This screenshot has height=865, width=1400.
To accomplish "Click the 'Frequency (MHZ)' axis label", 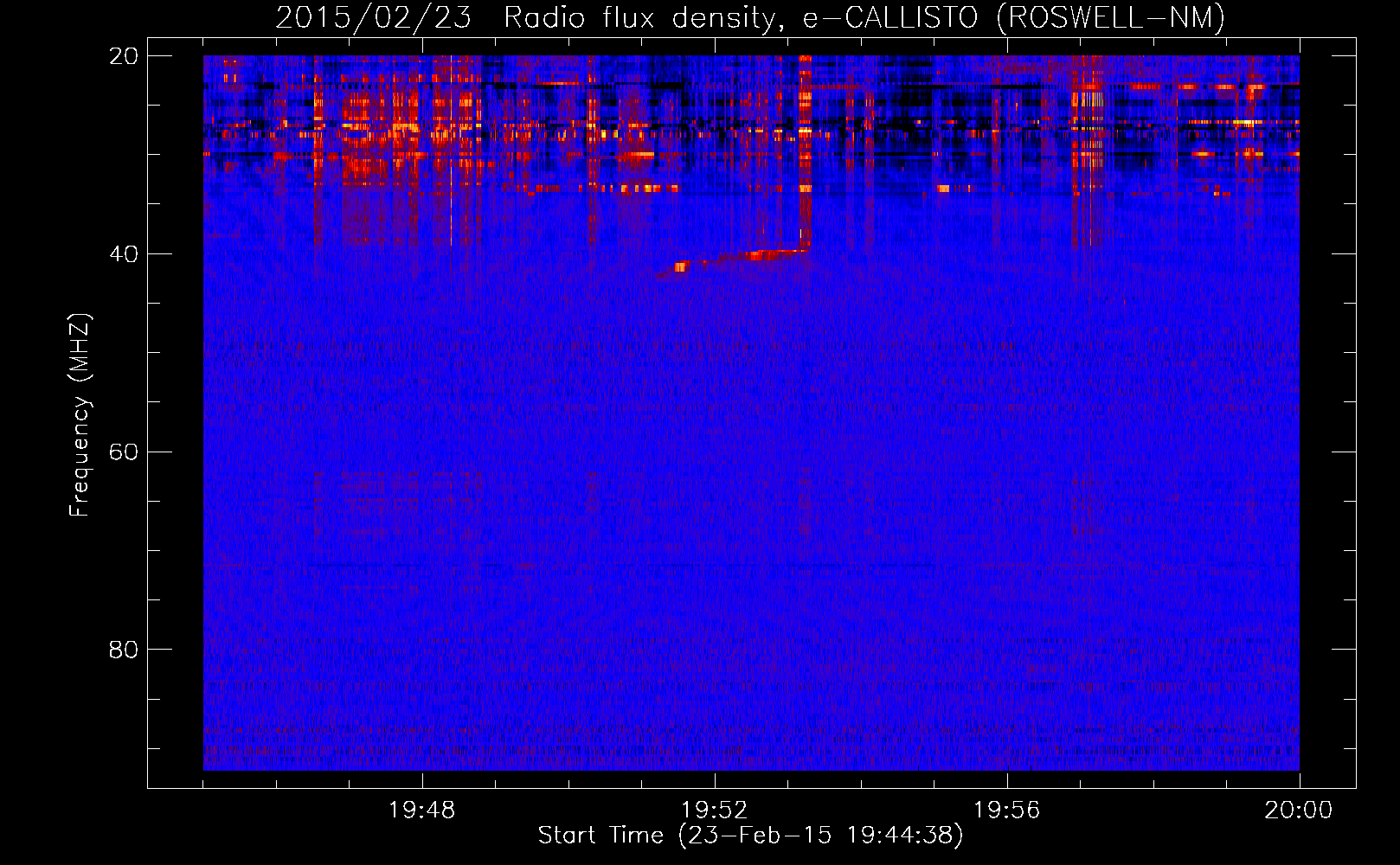I will coord(80,415).
